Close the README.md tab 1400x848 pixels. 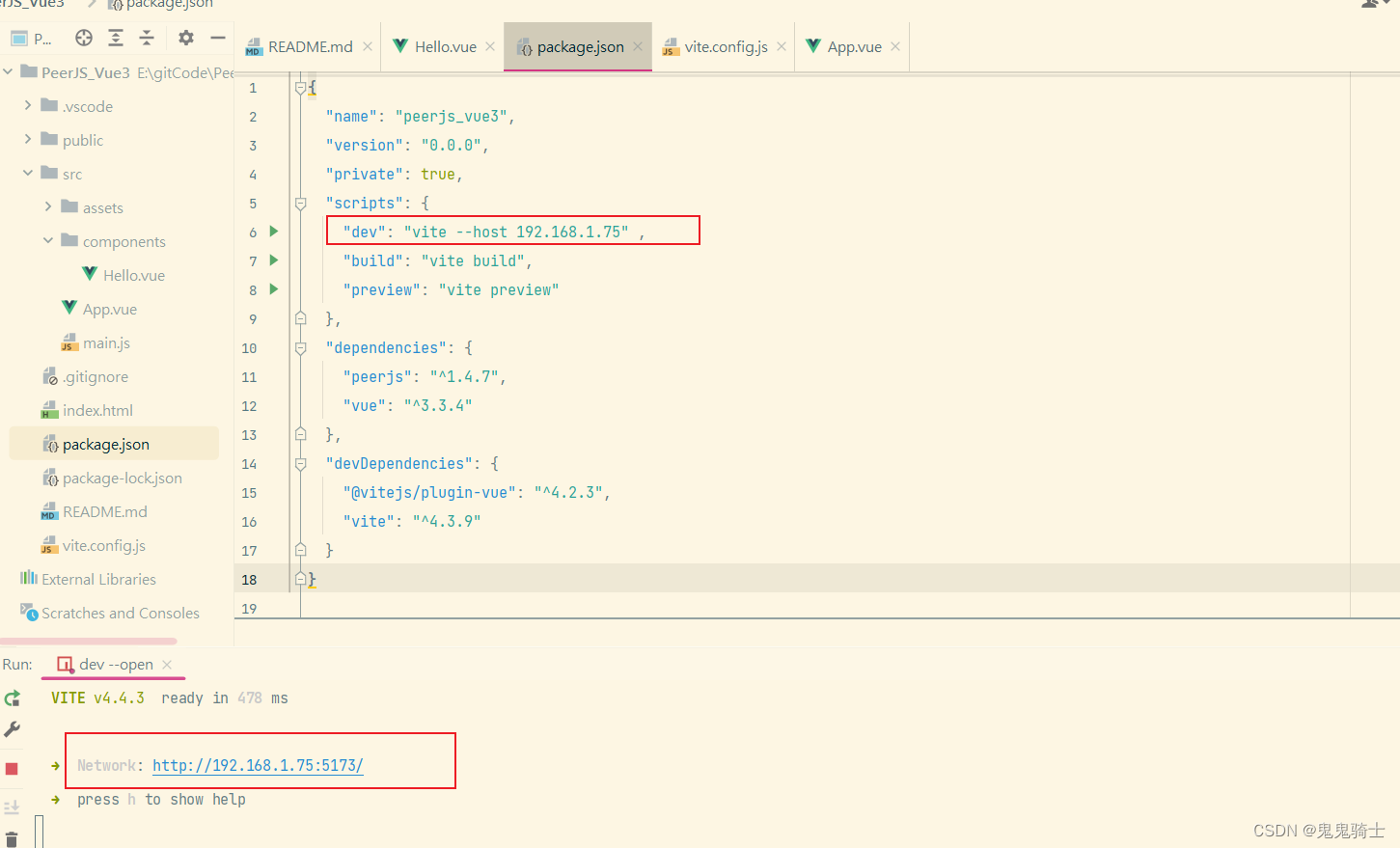click(368, 46)
